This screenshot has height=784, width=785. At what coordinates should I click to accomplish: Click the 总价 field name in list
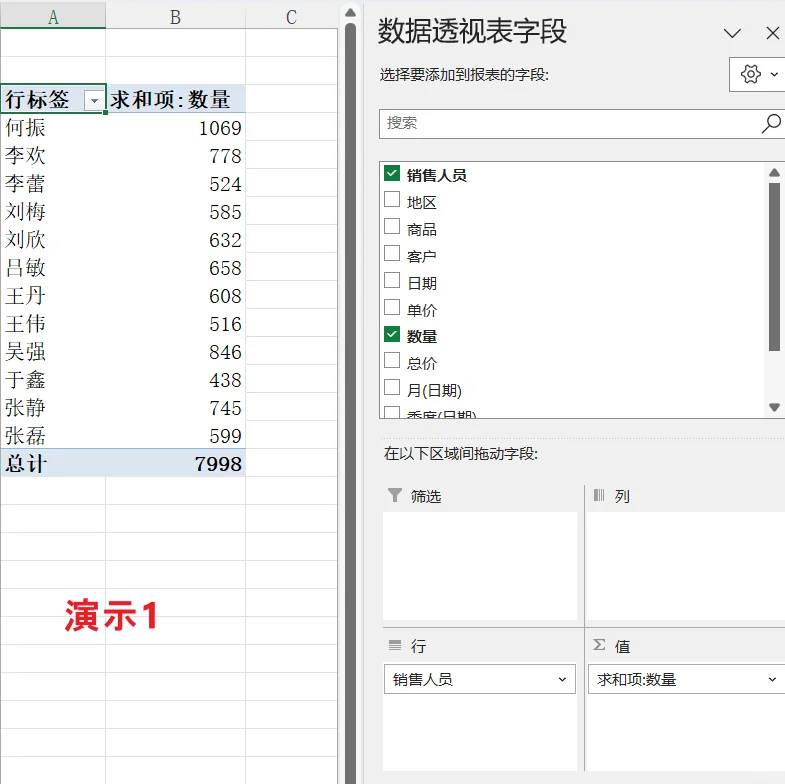pyautogui.click(x=422, y=363)
